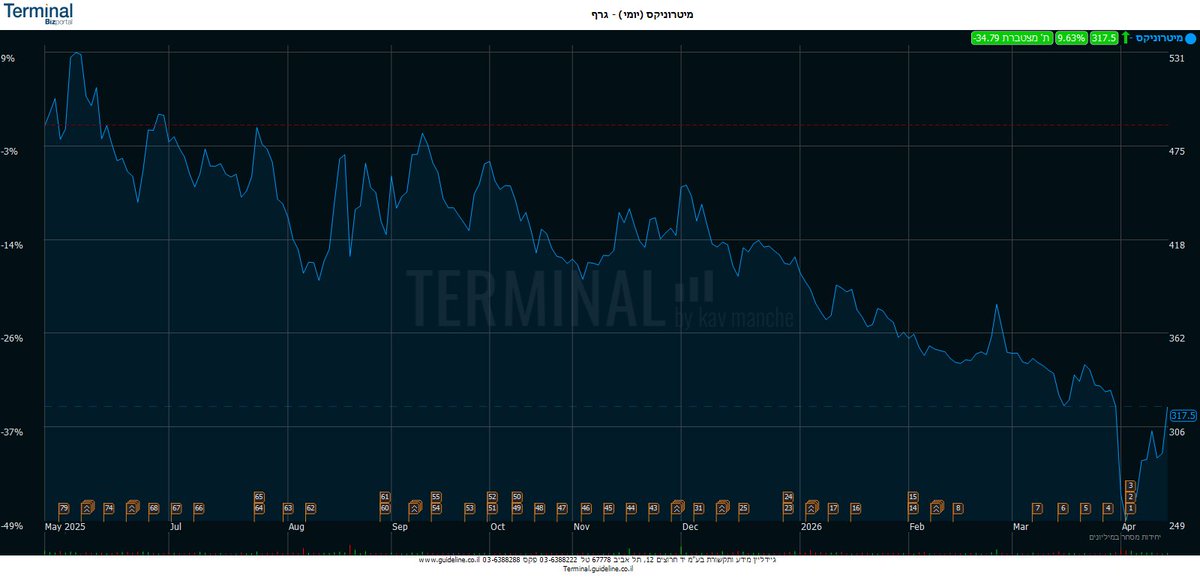Open event flag 24
This screenshot has width=1200, height=578.
click(788, 497)
